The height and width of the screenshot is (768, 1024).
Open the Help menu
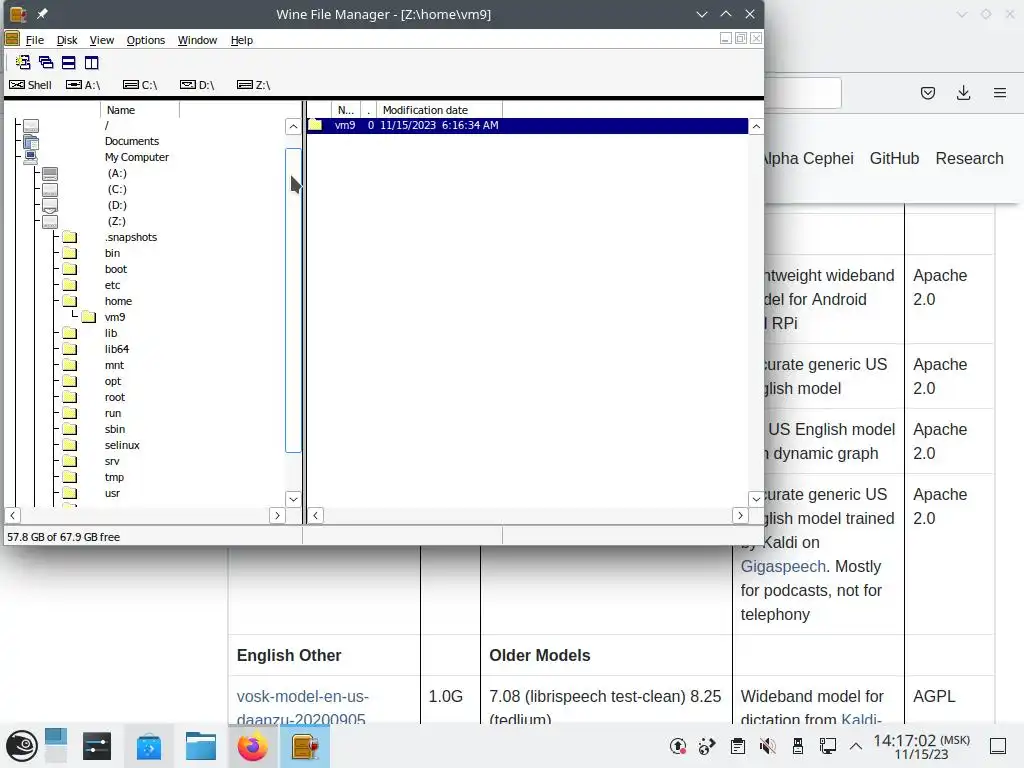[242, 40]
